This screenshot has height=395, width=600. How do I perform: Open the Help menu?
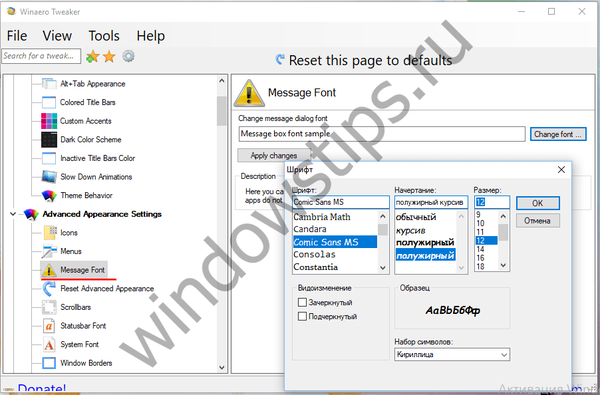(151, 36)
